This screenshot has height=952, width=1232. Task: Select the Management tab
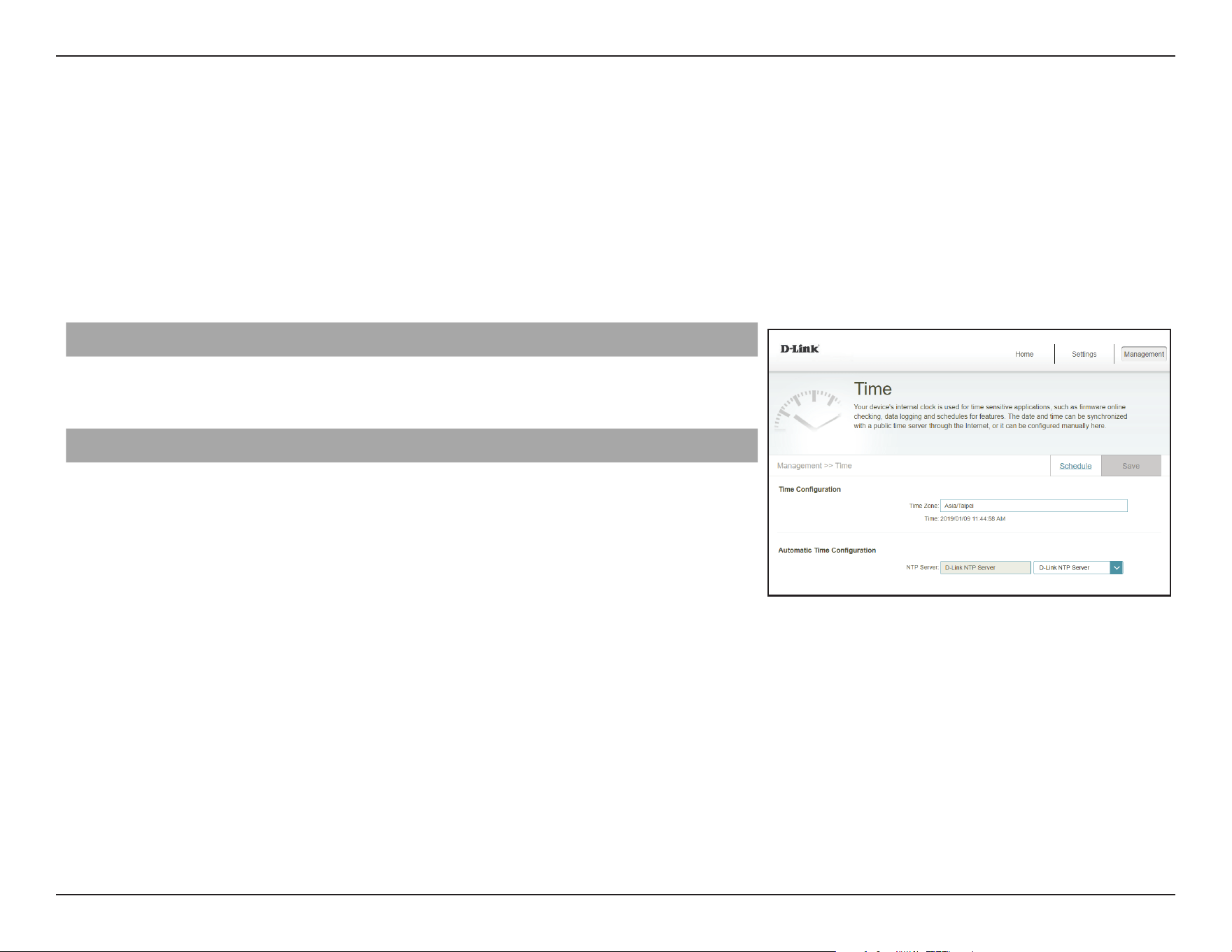(1144, 354)
